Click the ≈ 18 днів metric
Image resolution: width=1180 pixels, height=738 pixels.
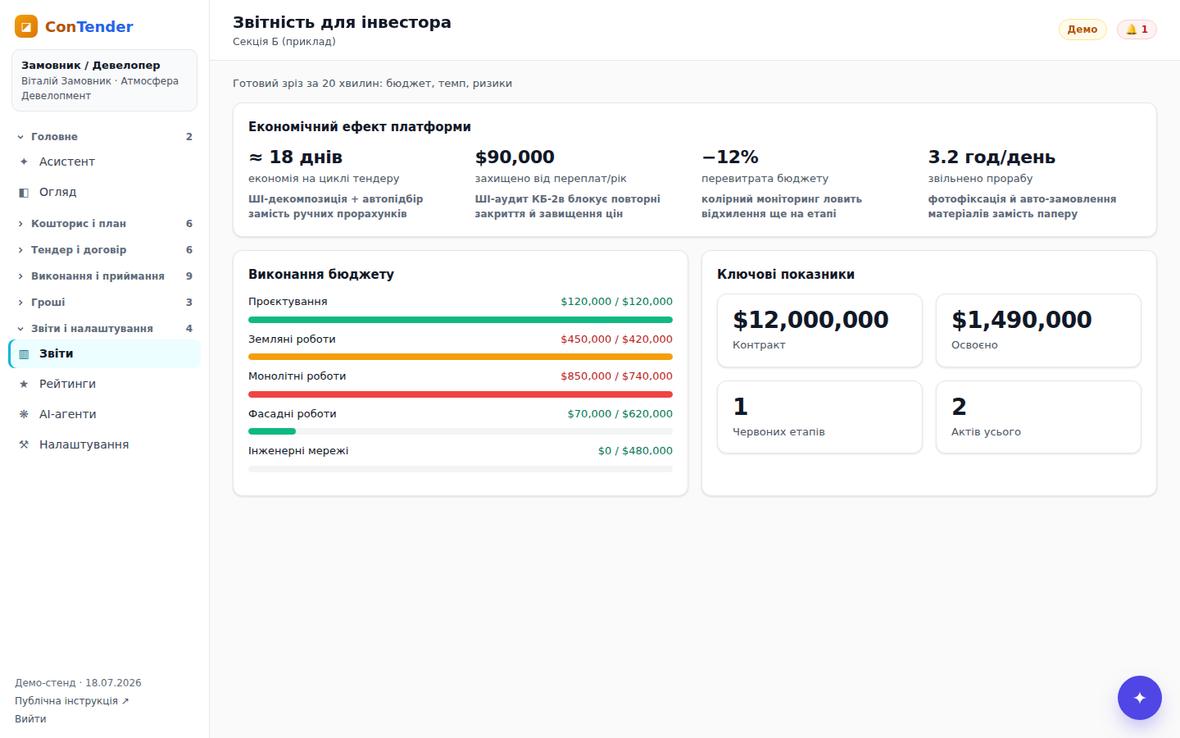pyautogui.click(x=295, y=157)
